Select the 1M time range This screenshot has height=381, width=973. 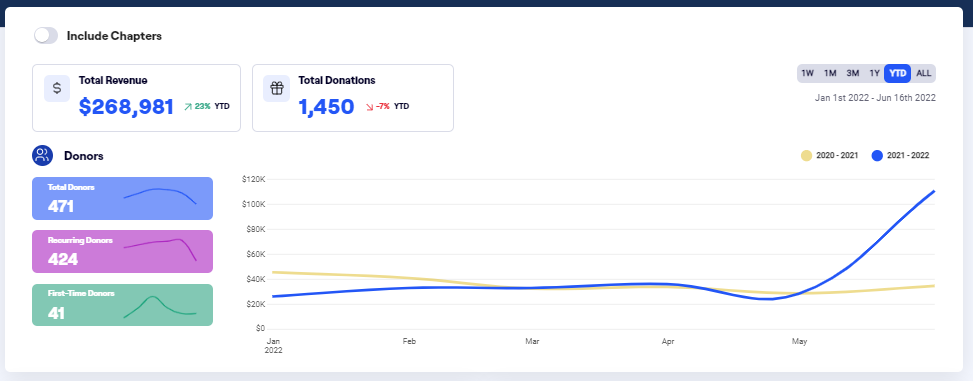(830, 73)
